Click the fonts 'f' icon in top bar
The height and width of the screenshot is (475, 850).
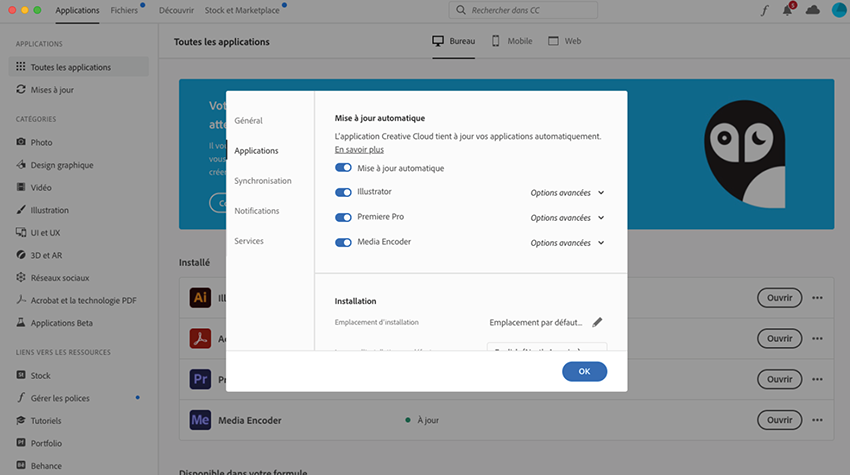764,10
